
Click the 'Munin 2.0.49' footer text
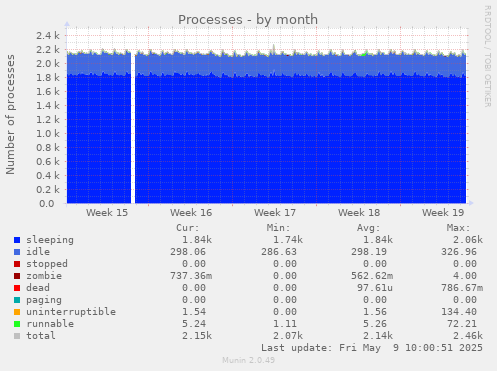click(248, 360)
